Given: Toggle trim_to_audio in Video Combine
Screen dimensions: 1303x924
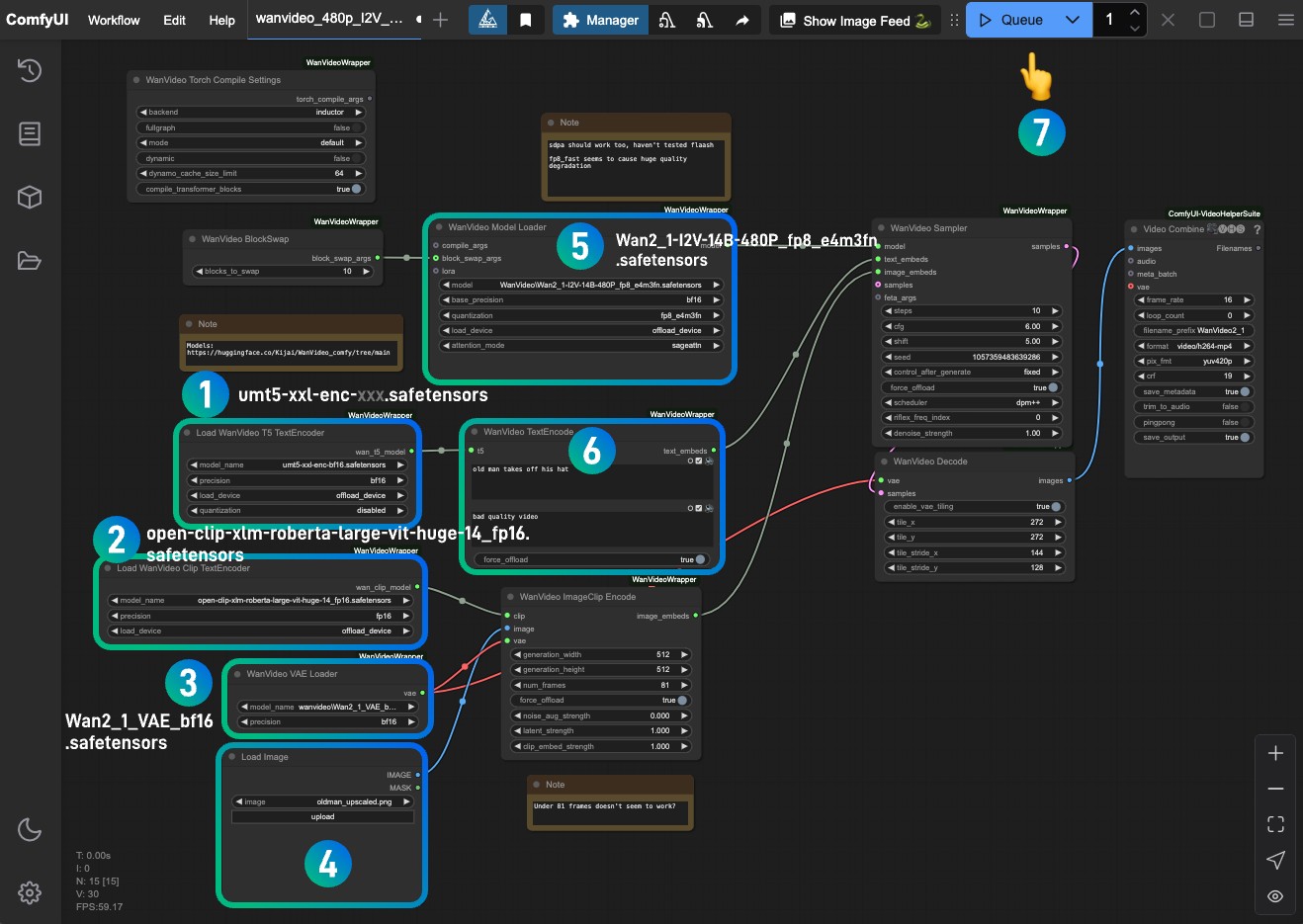Looking at the screenshot, I should (x=1246, y=406).
